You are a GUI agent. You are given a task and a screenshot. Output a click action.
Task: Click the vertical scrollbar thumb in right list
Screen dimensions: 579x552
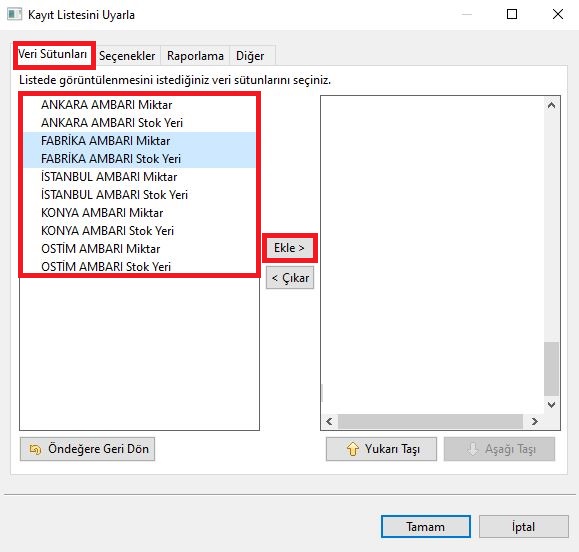point(551,369)
